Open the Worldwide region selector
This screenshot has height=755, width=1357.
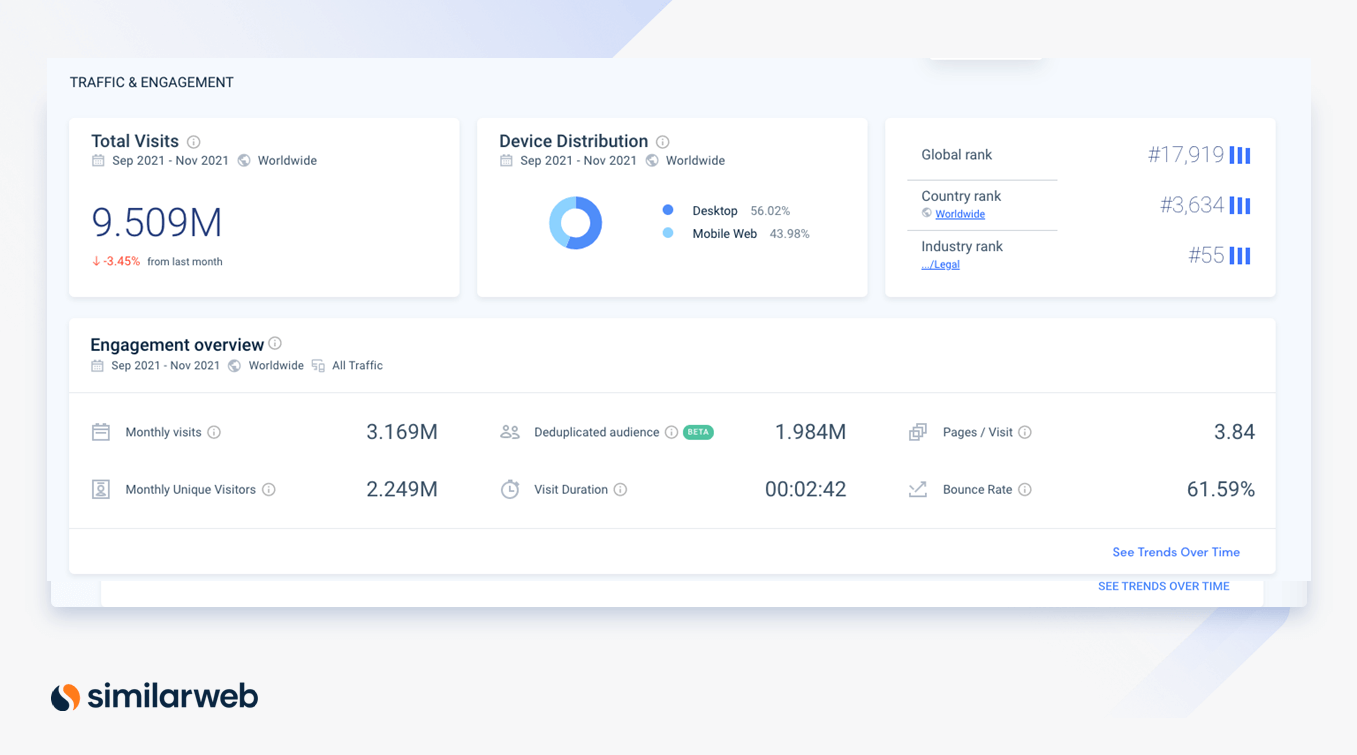coord(277,365)
